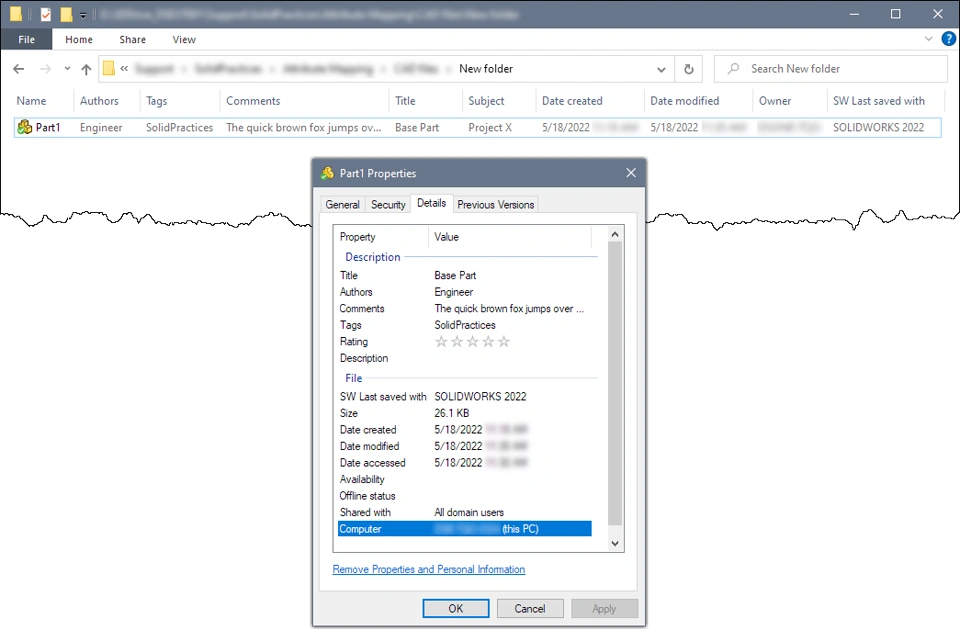Click the SOLIDWORKS part icon in the dialog title

pos(327,173)
